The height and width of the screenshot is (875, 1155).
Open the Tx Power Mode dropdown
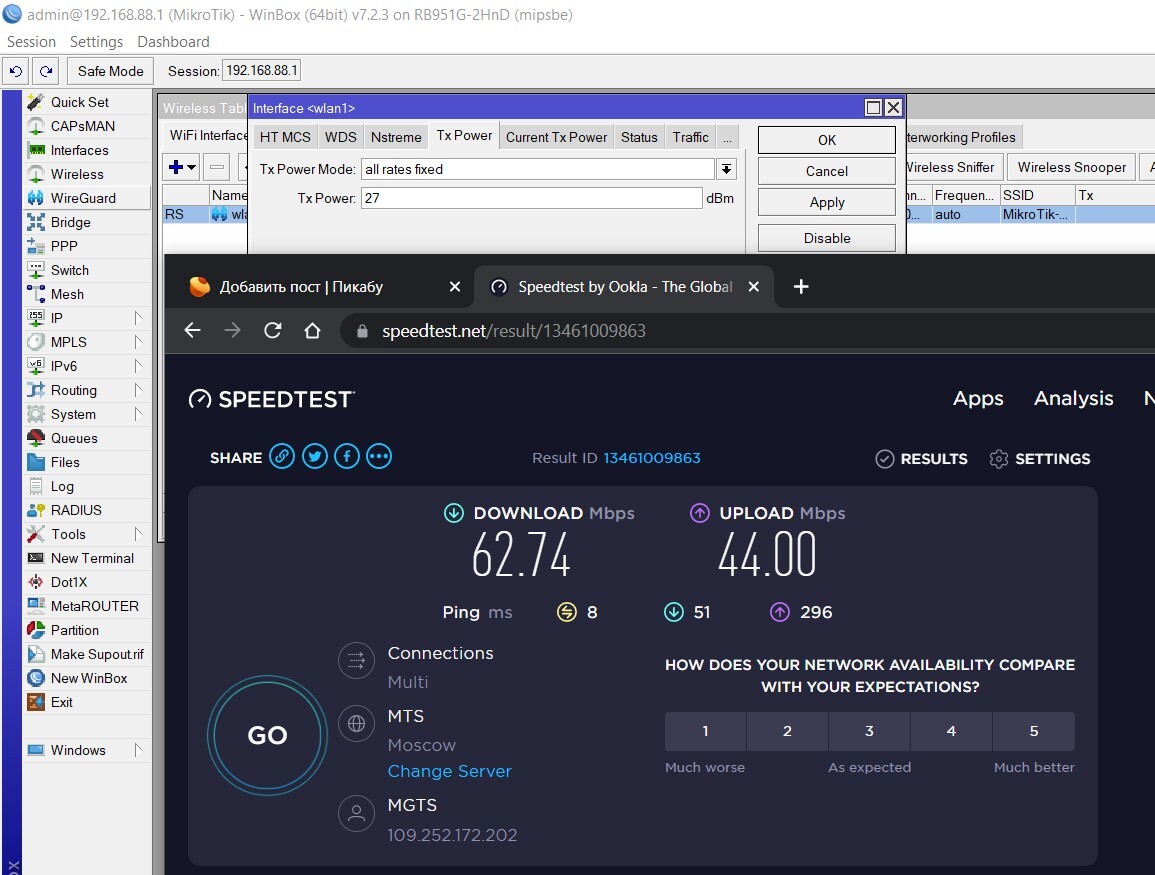click(x=727, y=169)
